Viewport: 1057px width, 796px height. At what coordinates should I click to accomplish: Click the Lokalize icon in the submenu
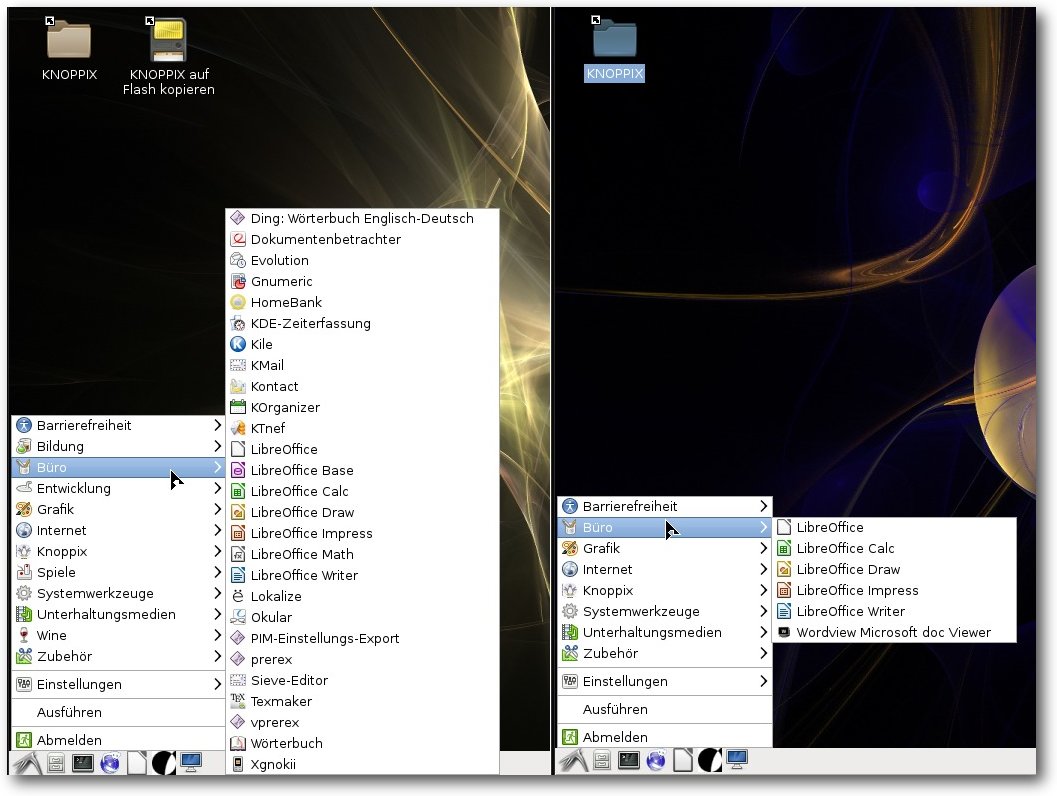pos(237,596)
